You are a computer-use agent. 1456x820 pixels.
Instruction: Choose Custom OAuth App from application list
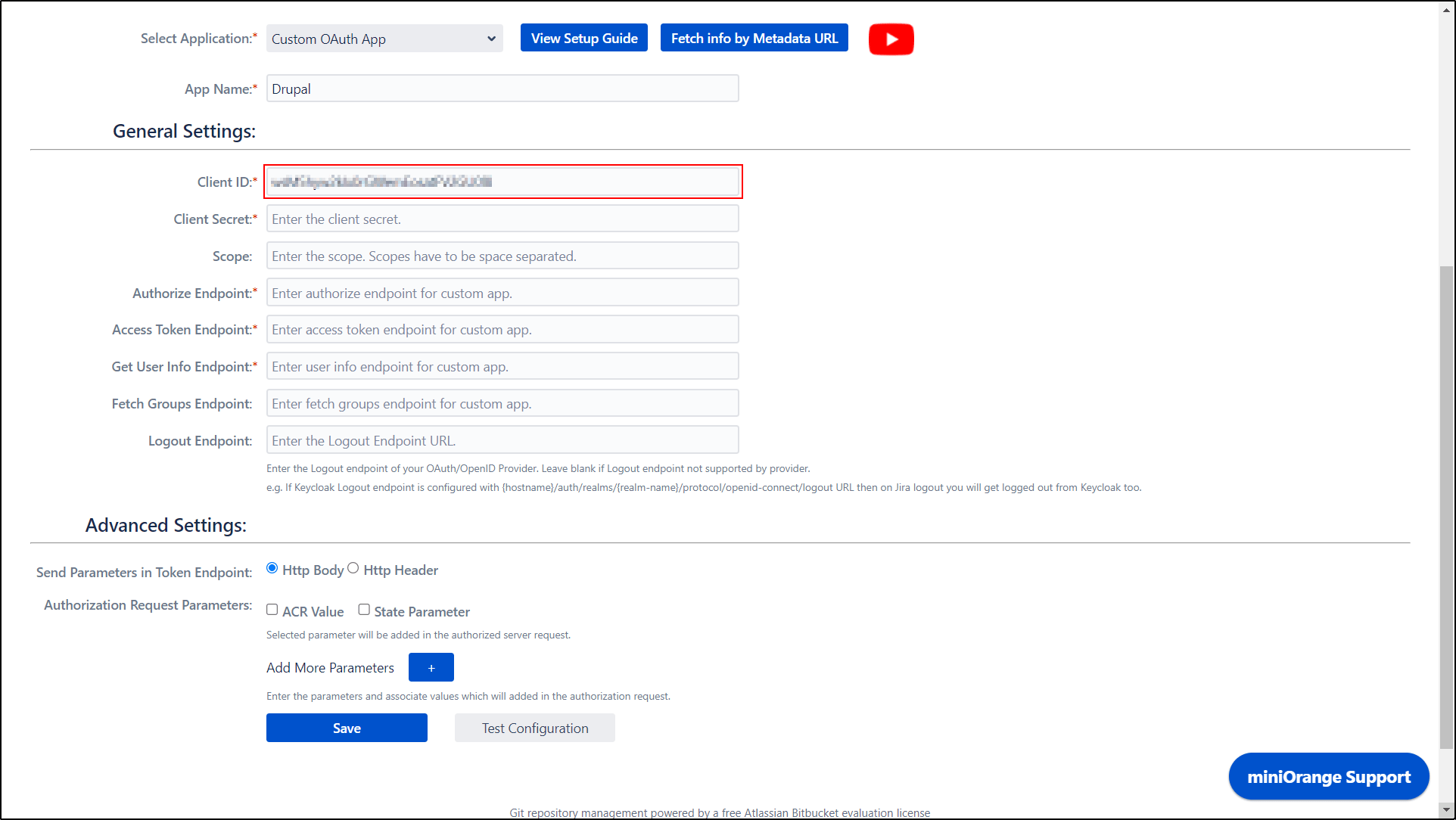pyautogui.click(x=329, y=39)
